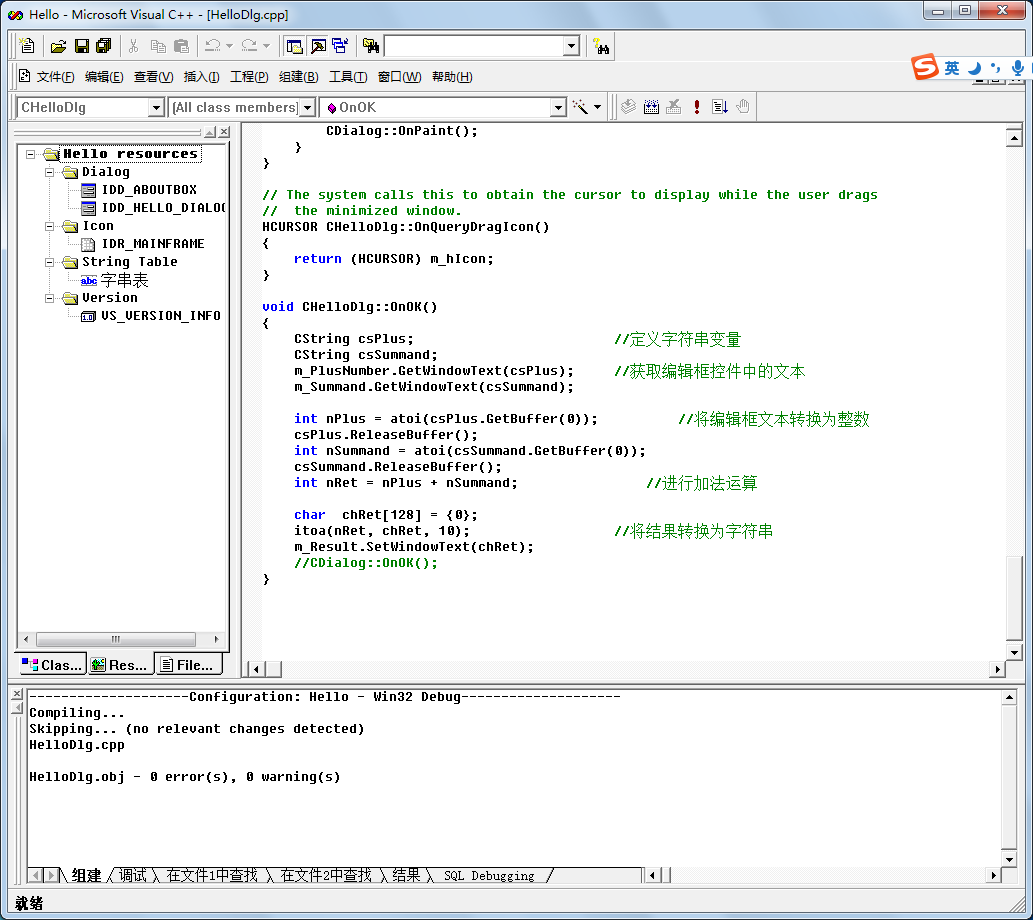This screenshot has height=920, width=1033.
Task: Click inside the Find text input field
Action: tap(474, 46)
